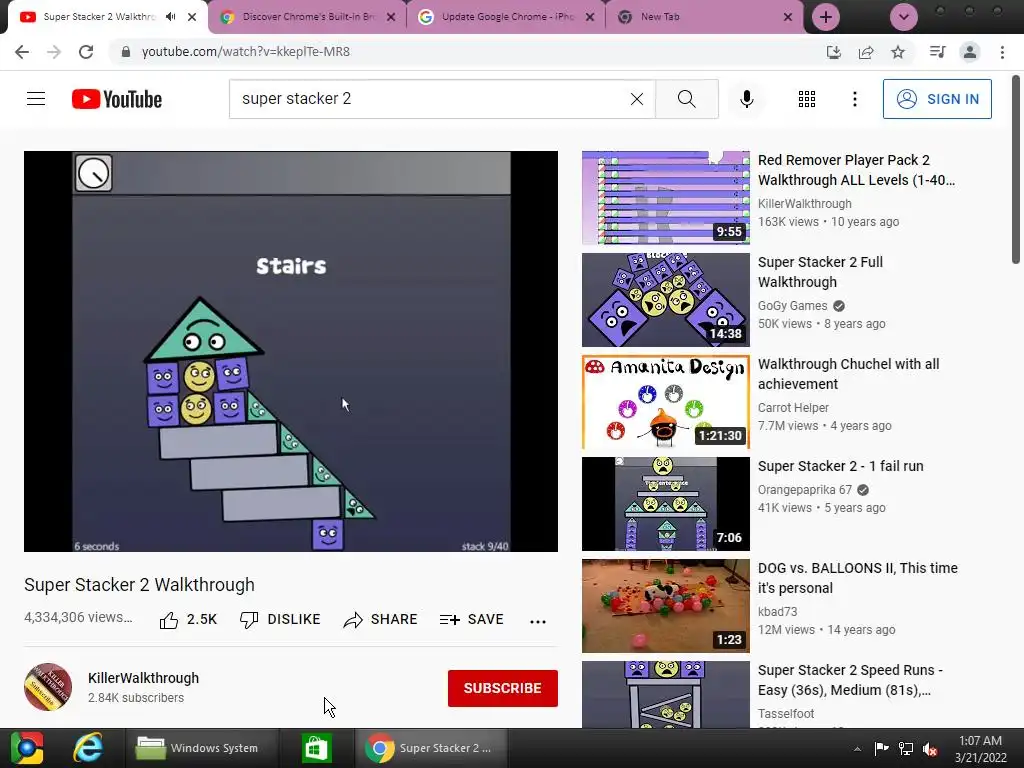
Task: Open the taskbar clock showing 1:07 AM
Action: pos(980,749)
